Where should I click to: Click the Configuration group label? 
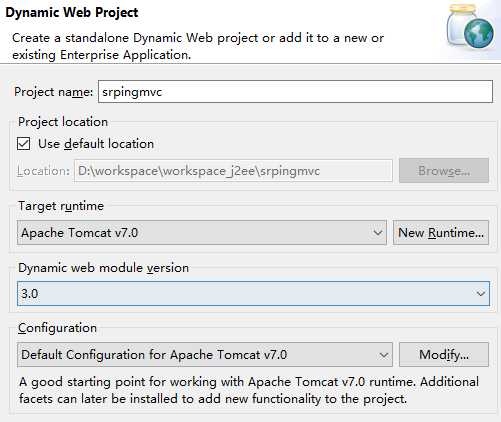coord(57,328)
